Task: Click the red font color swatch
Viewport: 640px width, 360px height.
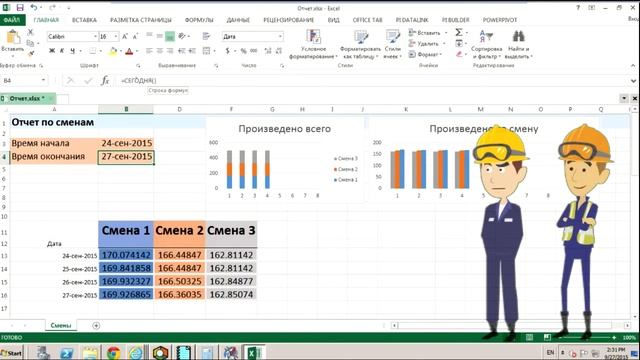Action: coord(129,51)
